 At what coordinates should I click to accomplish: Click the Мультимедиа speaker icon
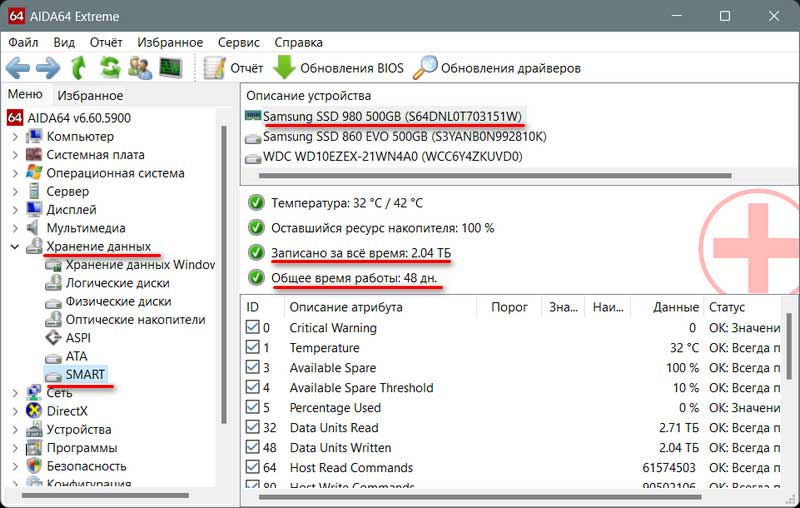(33, 227)
